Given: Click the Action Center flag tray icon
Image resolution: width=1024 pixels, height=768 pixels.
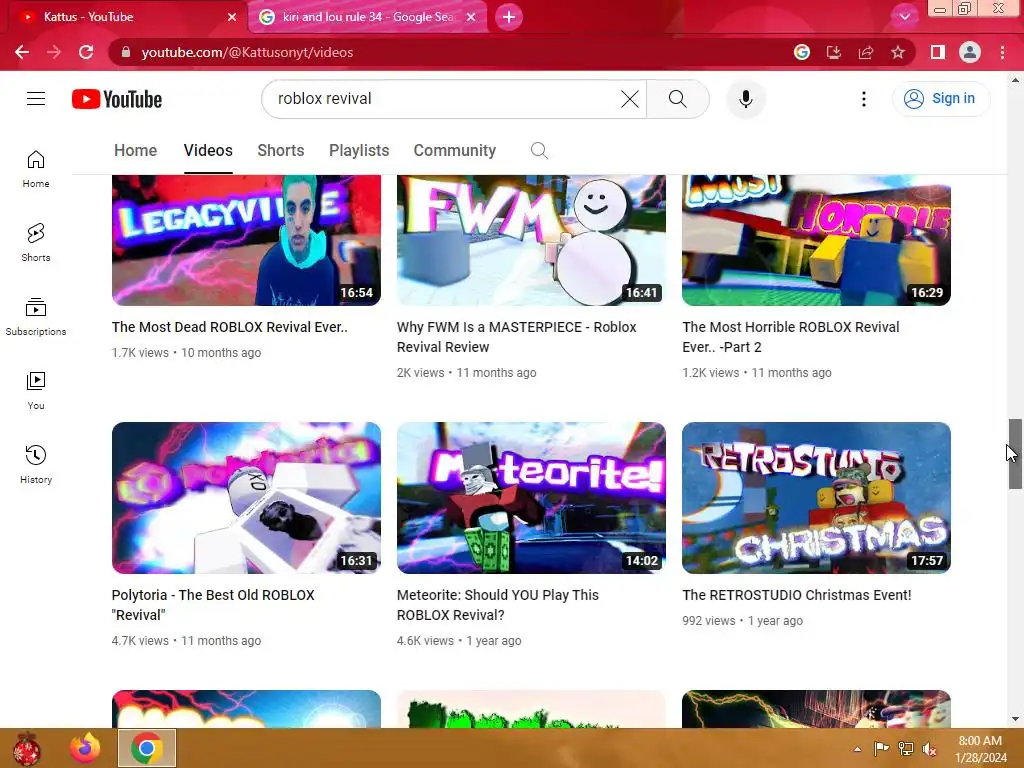Looking at the screenshot, I should (x=882, y=749).
